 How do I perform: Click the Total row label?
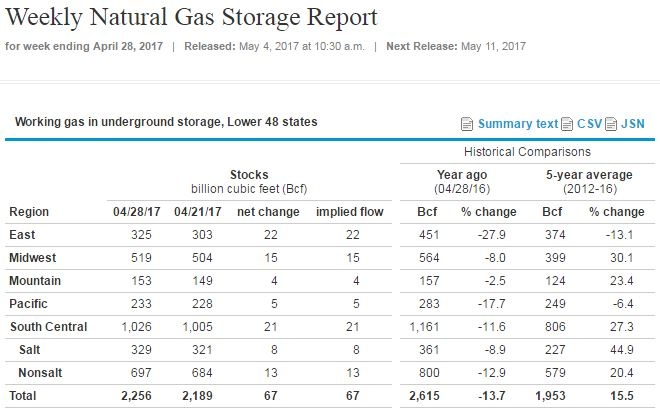(x=25, y=396)
